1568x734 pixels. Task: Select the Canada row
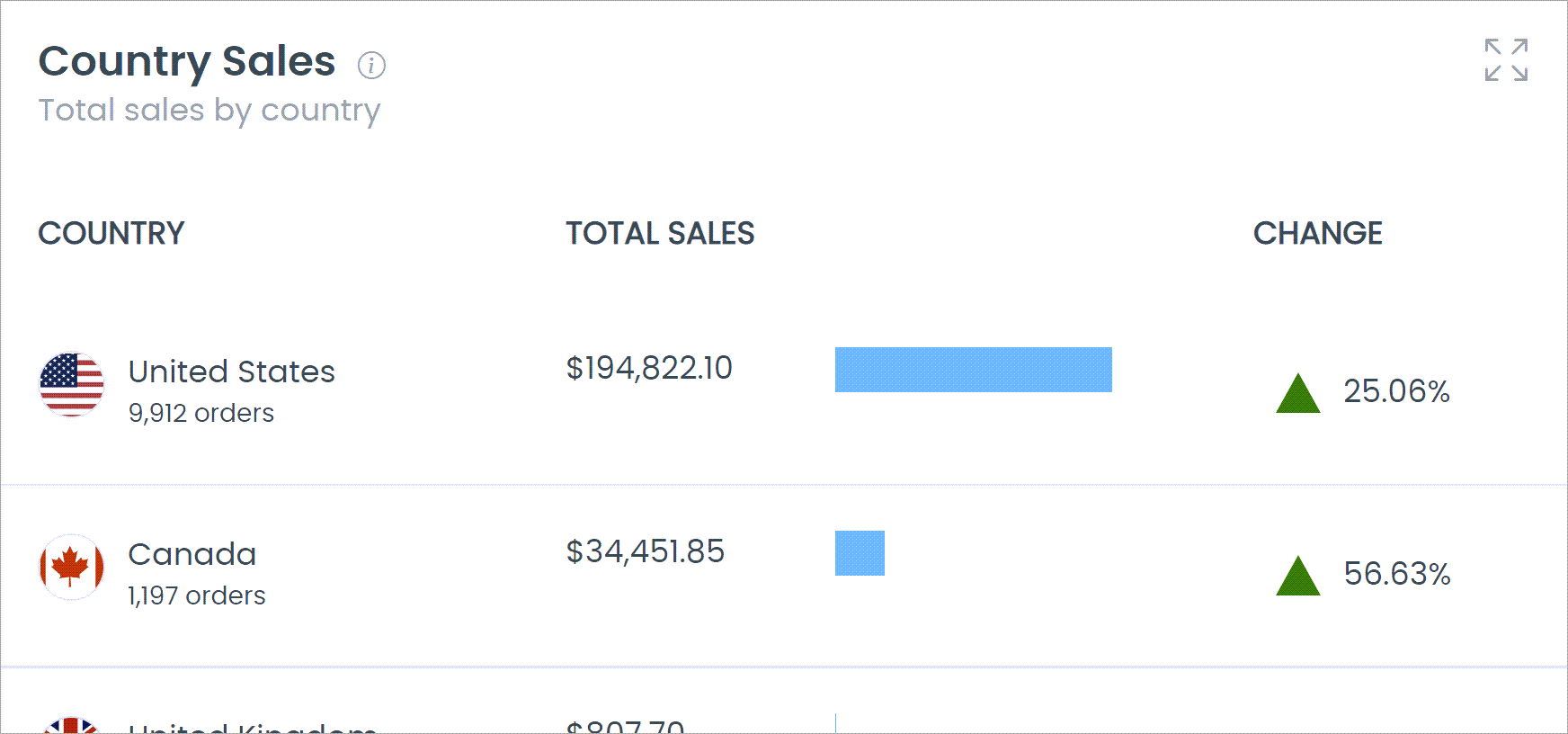pyautogui.click(x=192, y=554)
